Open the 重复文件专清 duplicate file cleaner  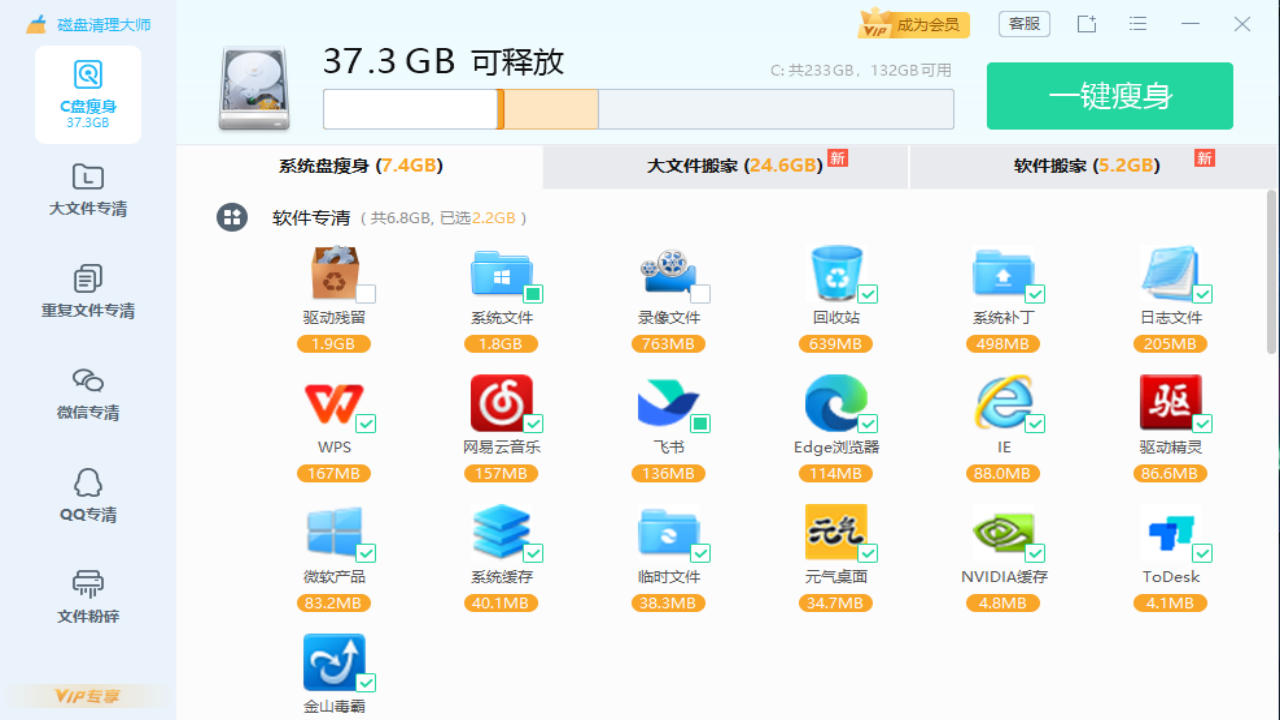[x=87, y=292]
